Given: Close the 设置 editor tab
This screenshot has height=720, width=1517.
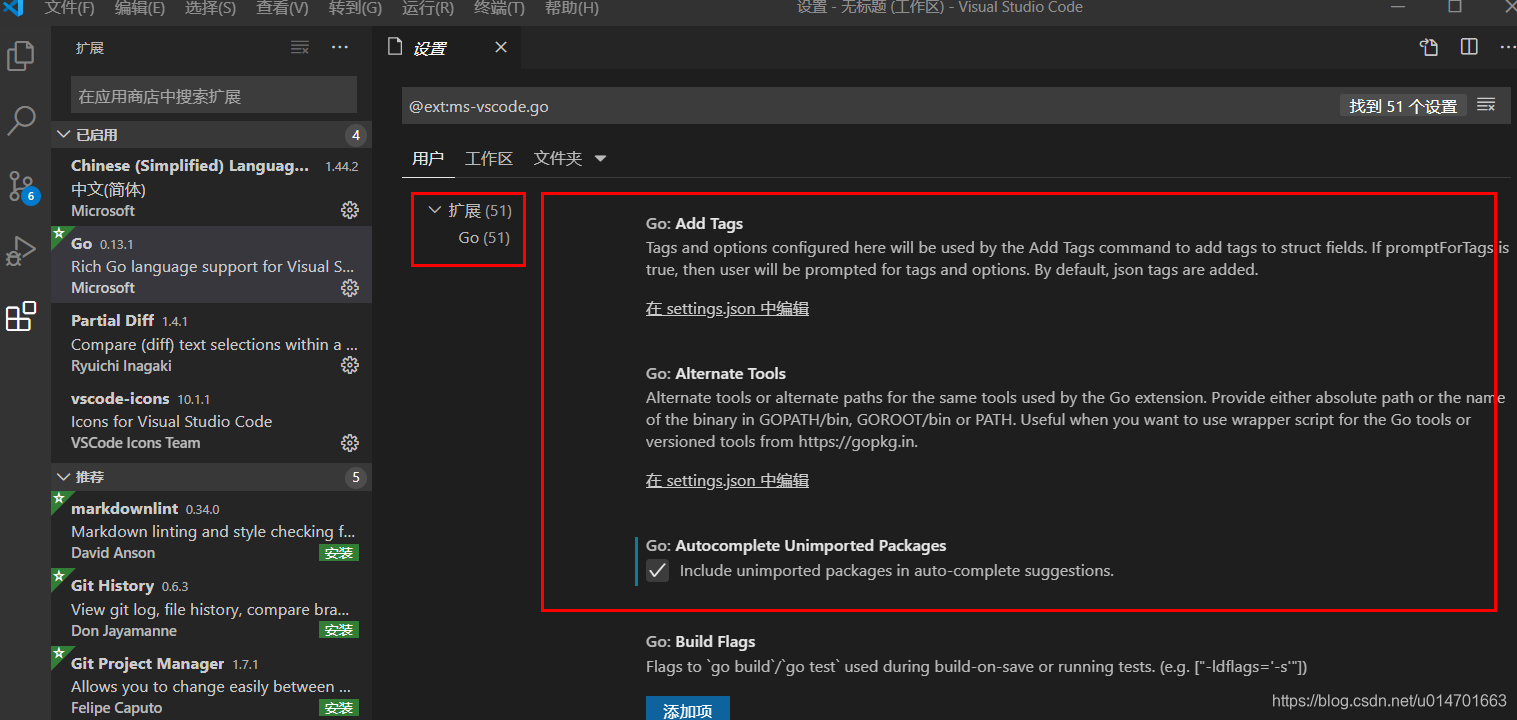Looking at the screenshot, I should click(x=501, y=47).
